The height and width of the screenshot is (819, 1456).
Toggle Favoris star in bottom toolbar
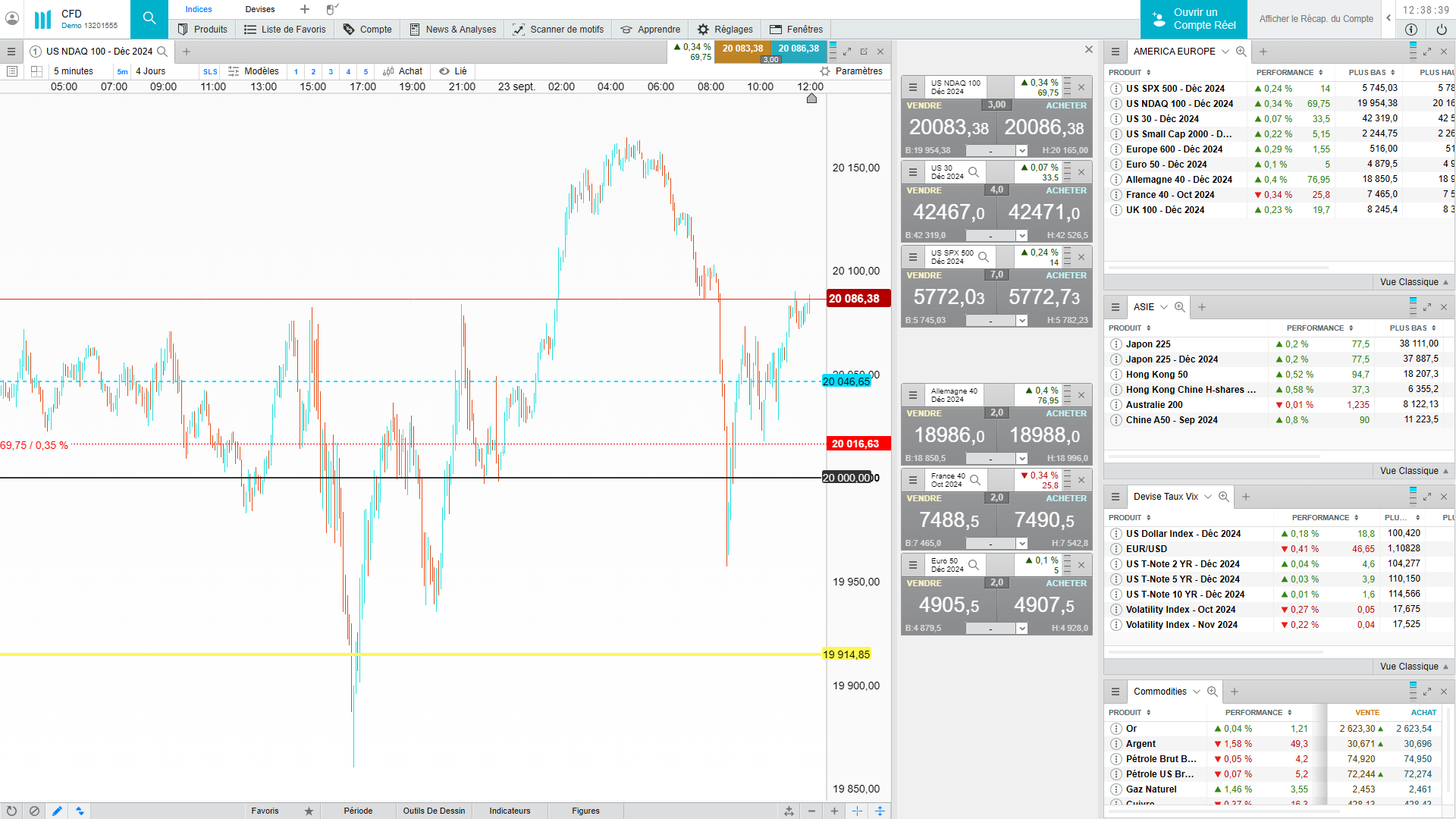[x=309, y=811]
